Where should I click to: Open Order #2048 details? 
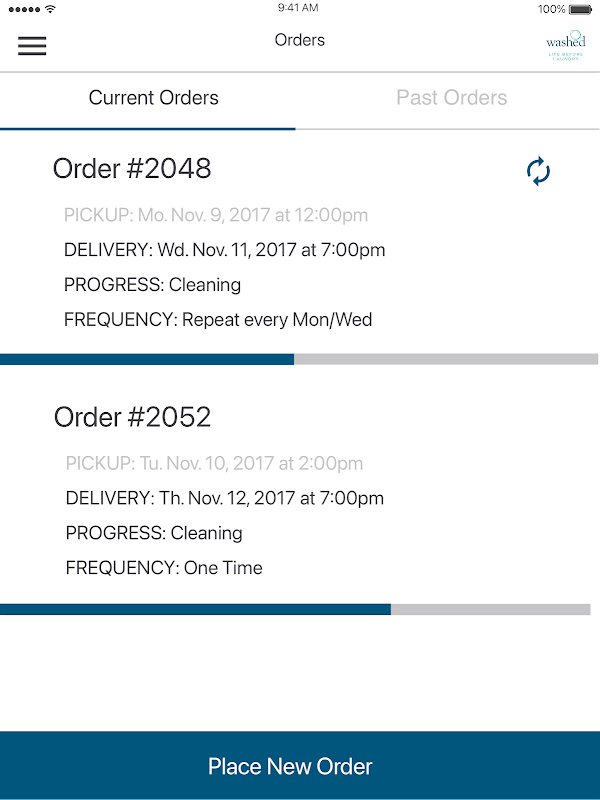tap(132, 169)
